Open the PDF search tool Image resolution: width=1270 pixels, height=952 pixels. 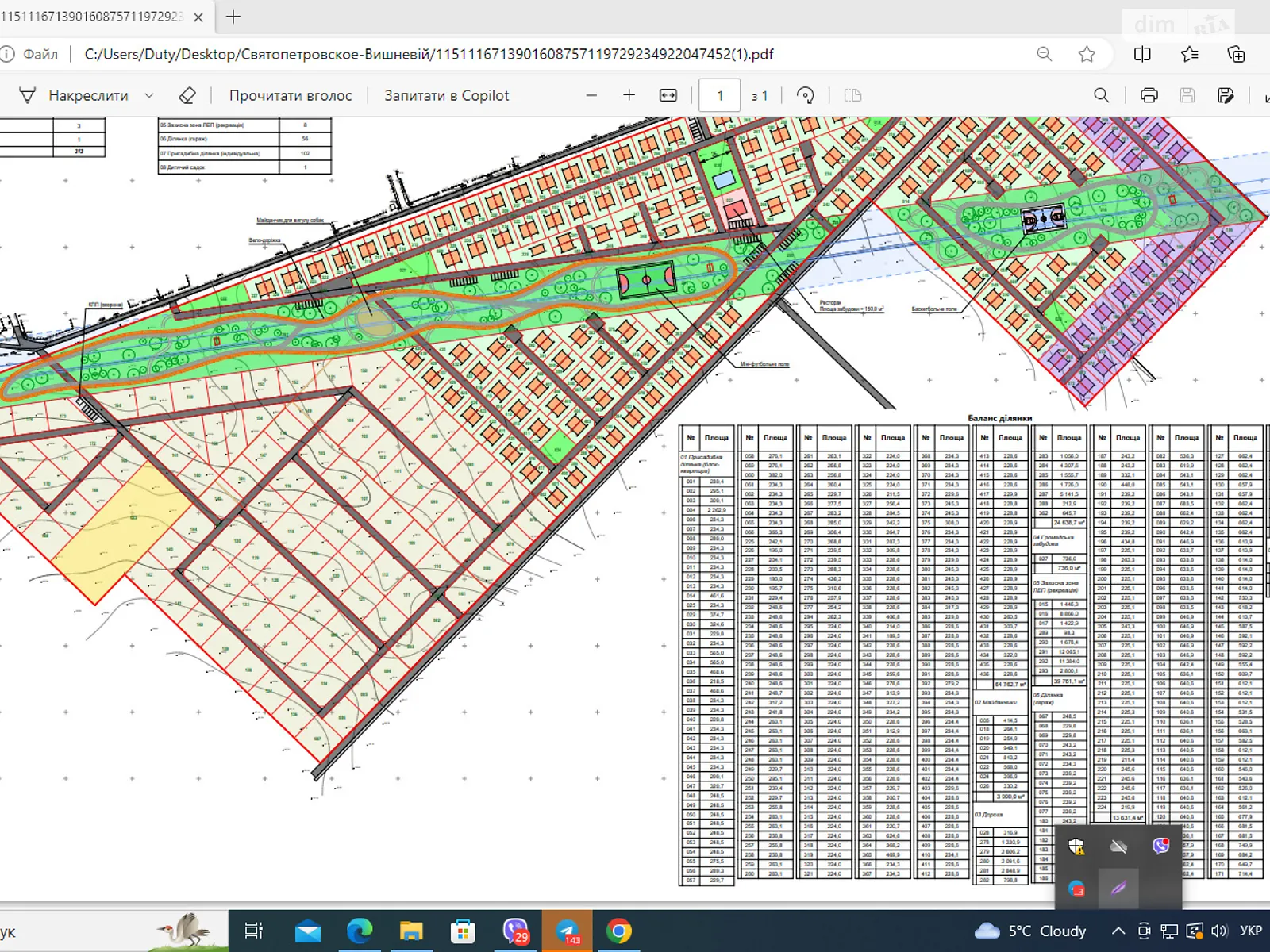pyautogui.click(x=1102, y=95)
